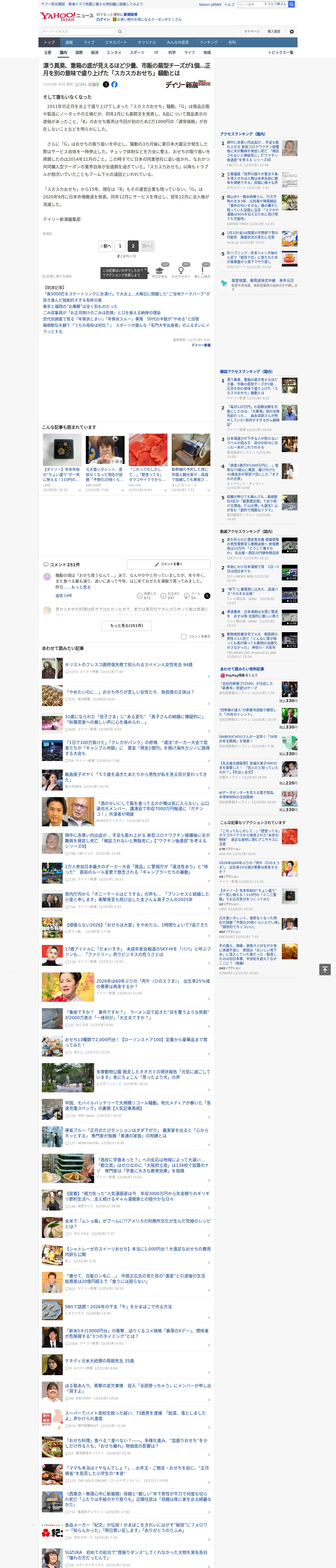
Task: Open the 新幹線の予約 article thumbnail
Action: click(191, 450)
